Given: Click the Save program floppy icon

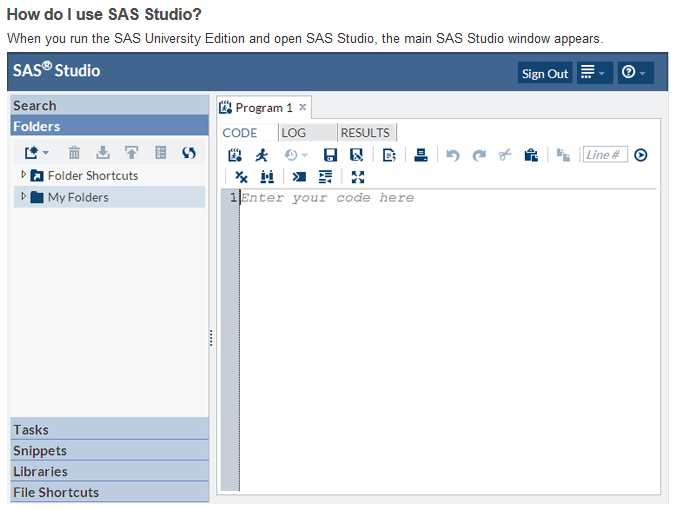Looking at the screenshot, I should (330, 155).
